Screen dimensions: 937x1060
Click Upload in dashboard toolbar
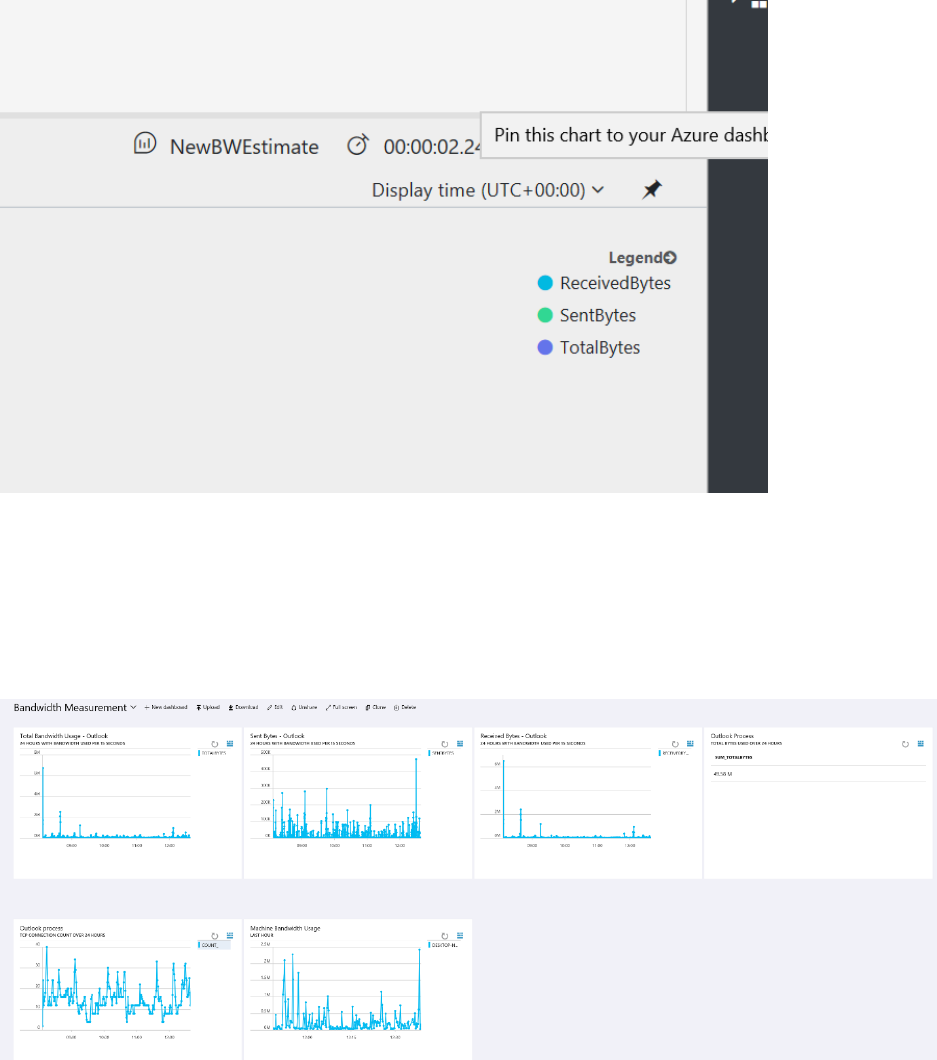[x=208, y=707]
